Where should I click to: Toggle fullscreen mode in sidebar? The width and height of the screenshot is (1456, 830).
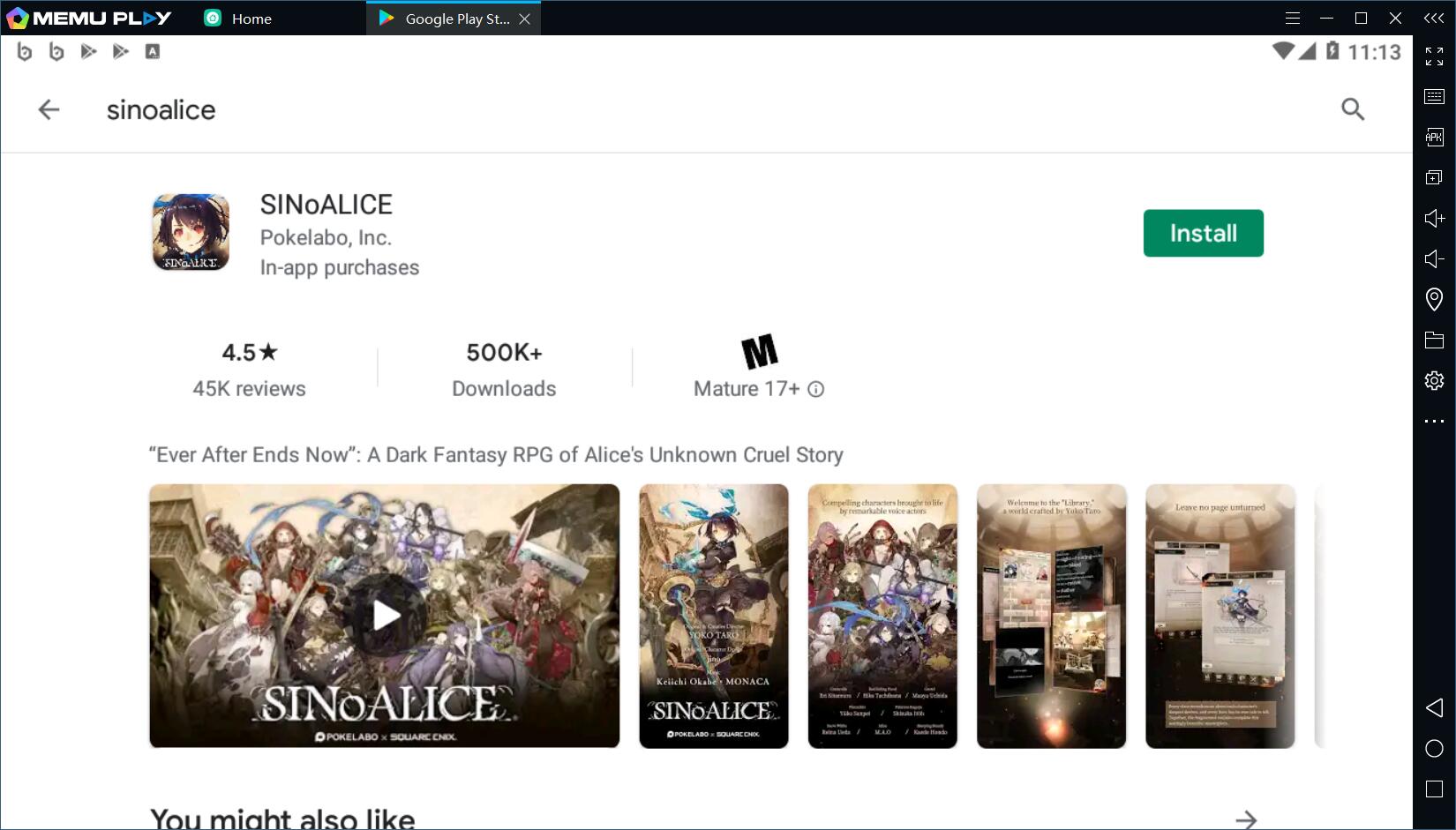1434,56
